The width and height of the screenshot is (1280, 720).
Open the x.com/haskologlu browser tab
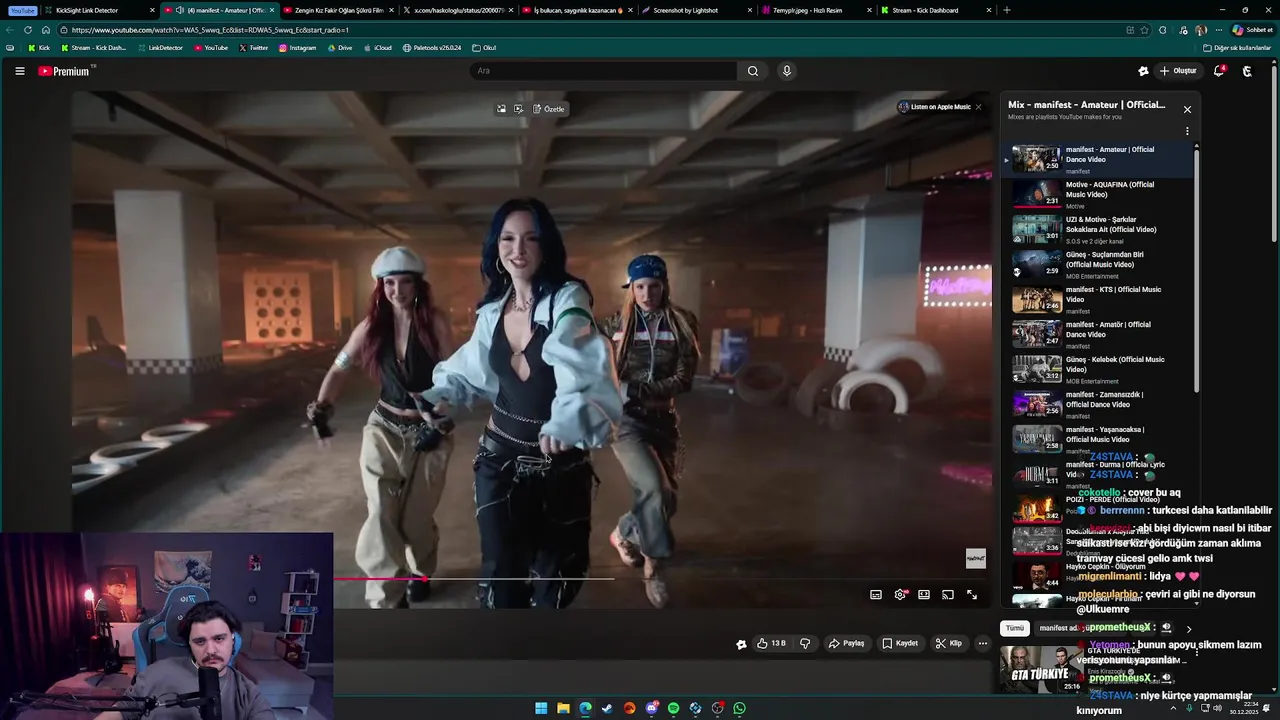tap(458, 10)
